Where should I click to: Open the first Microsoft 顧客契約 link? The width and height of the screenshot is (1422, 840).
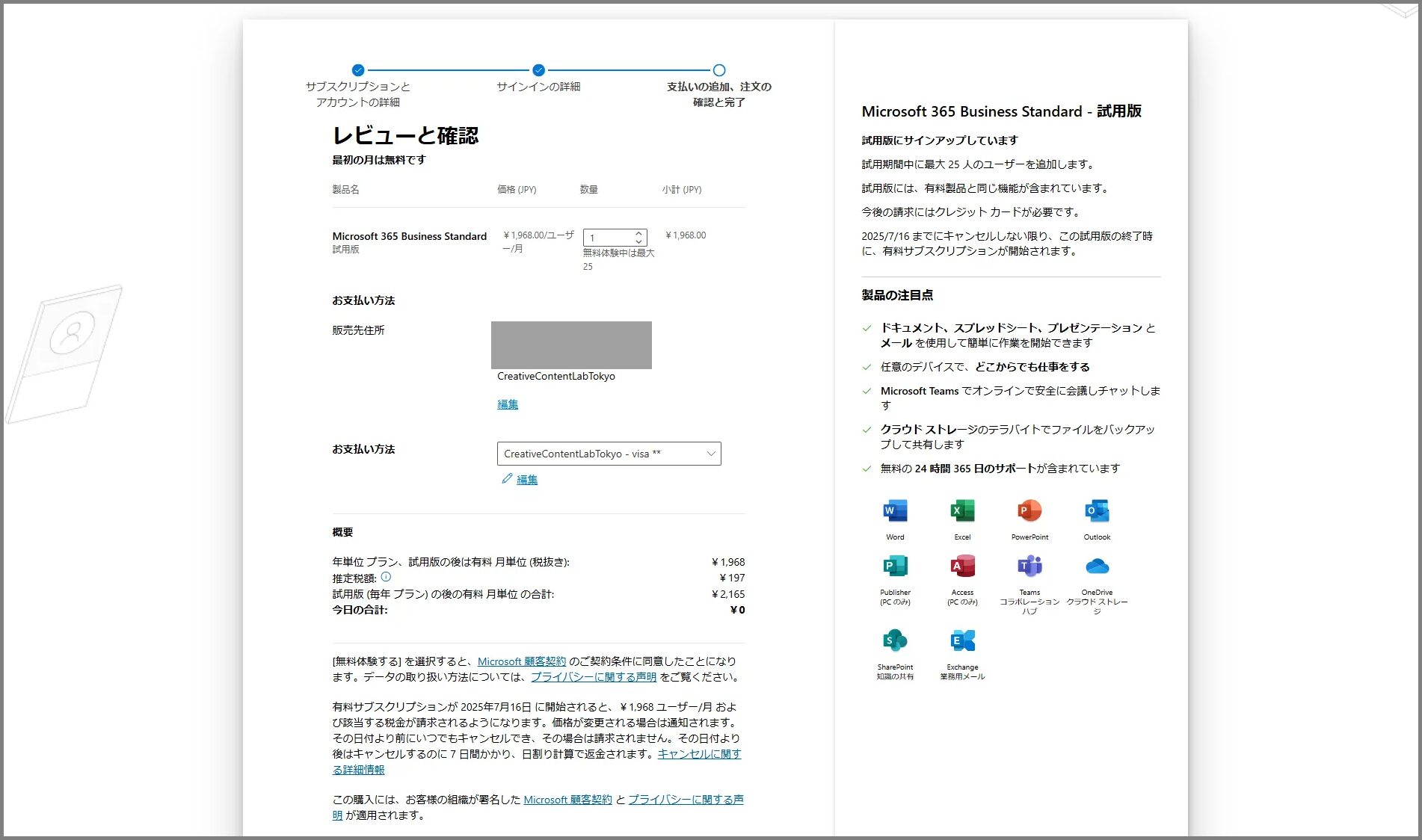tap(522, 661)
